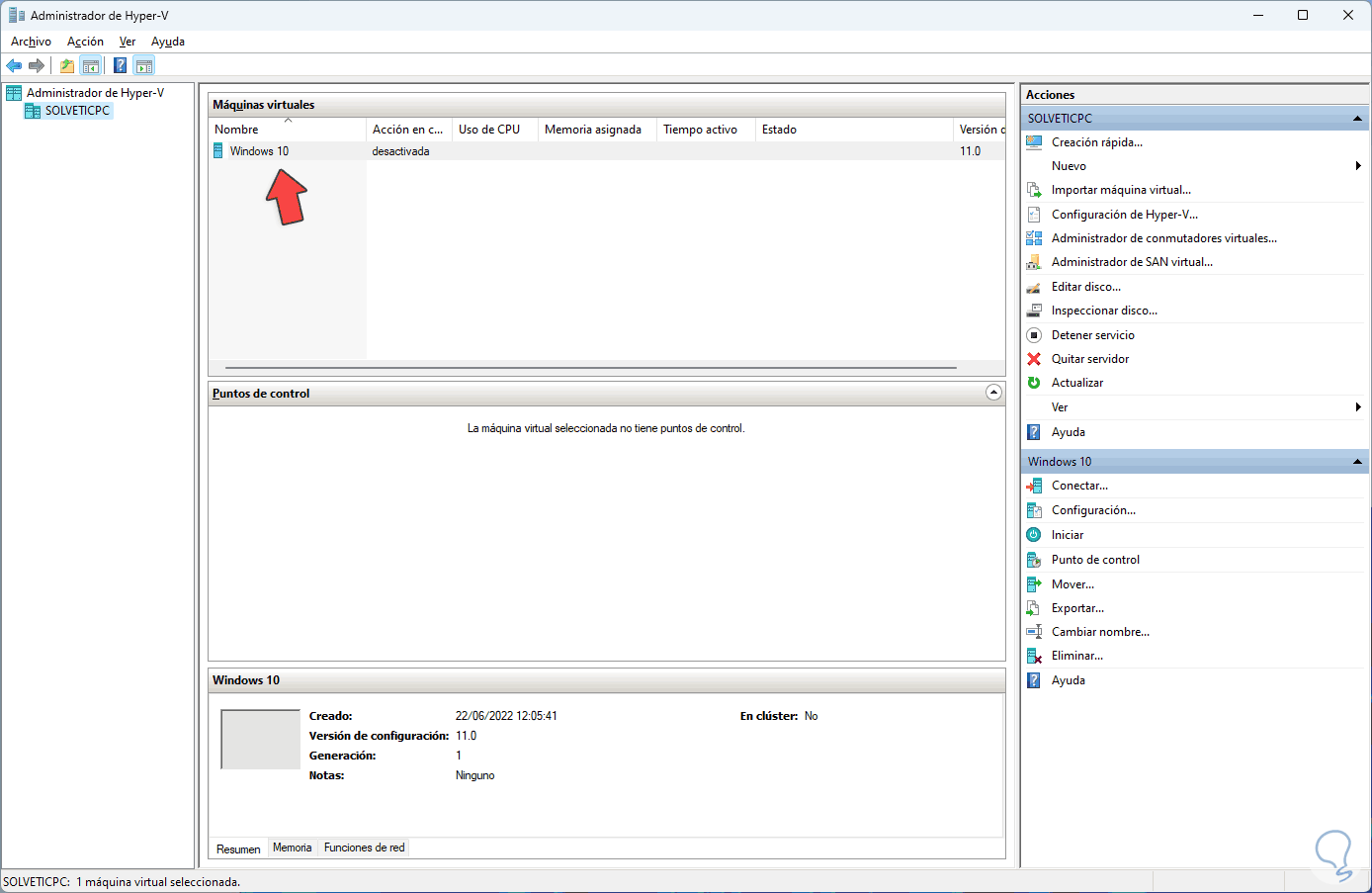Image resolution: width=1372 pixels, height=893 pixels.
Task: Click the Windows 10 VM preview thumbnail
Action: click(260, 739)
